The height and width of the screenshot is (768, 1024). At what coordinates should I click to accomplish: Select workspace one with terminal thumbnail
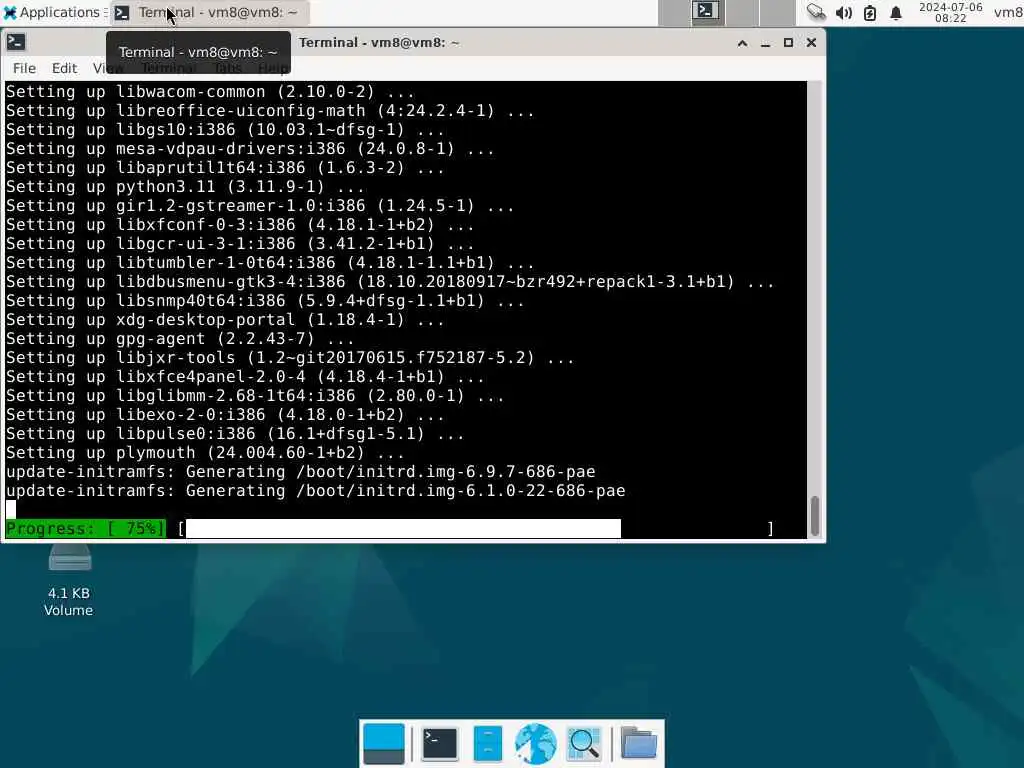[707, 12]
